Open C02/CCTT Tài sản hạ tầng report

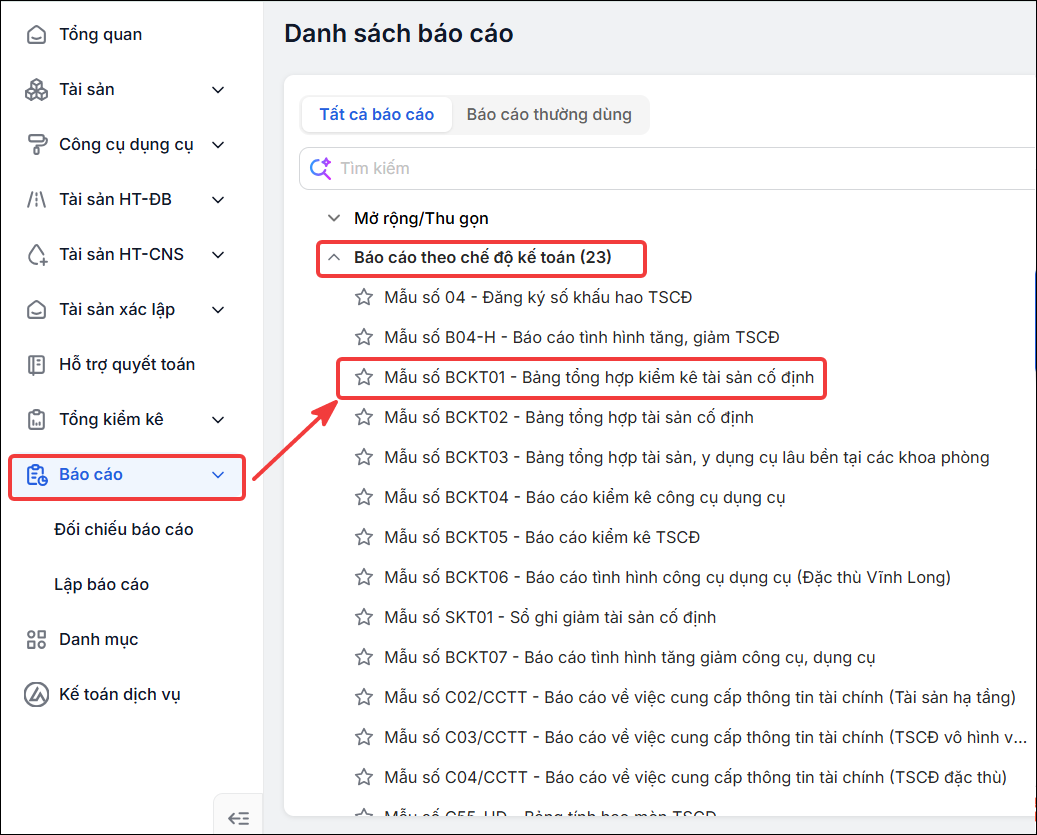pyautogui.click(x=700, y=697)
